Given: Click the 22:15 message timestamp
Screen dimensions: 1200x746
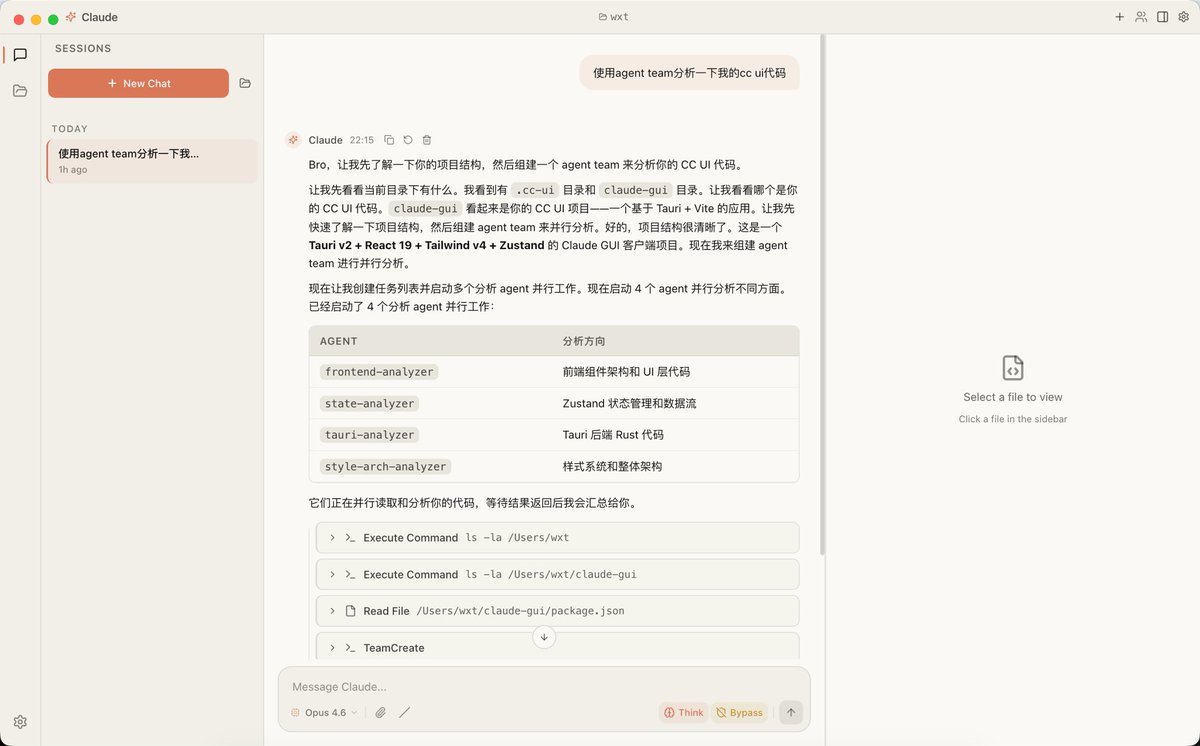Looking at the screenshot, I should pyautogui.click(x=362, y=140).
